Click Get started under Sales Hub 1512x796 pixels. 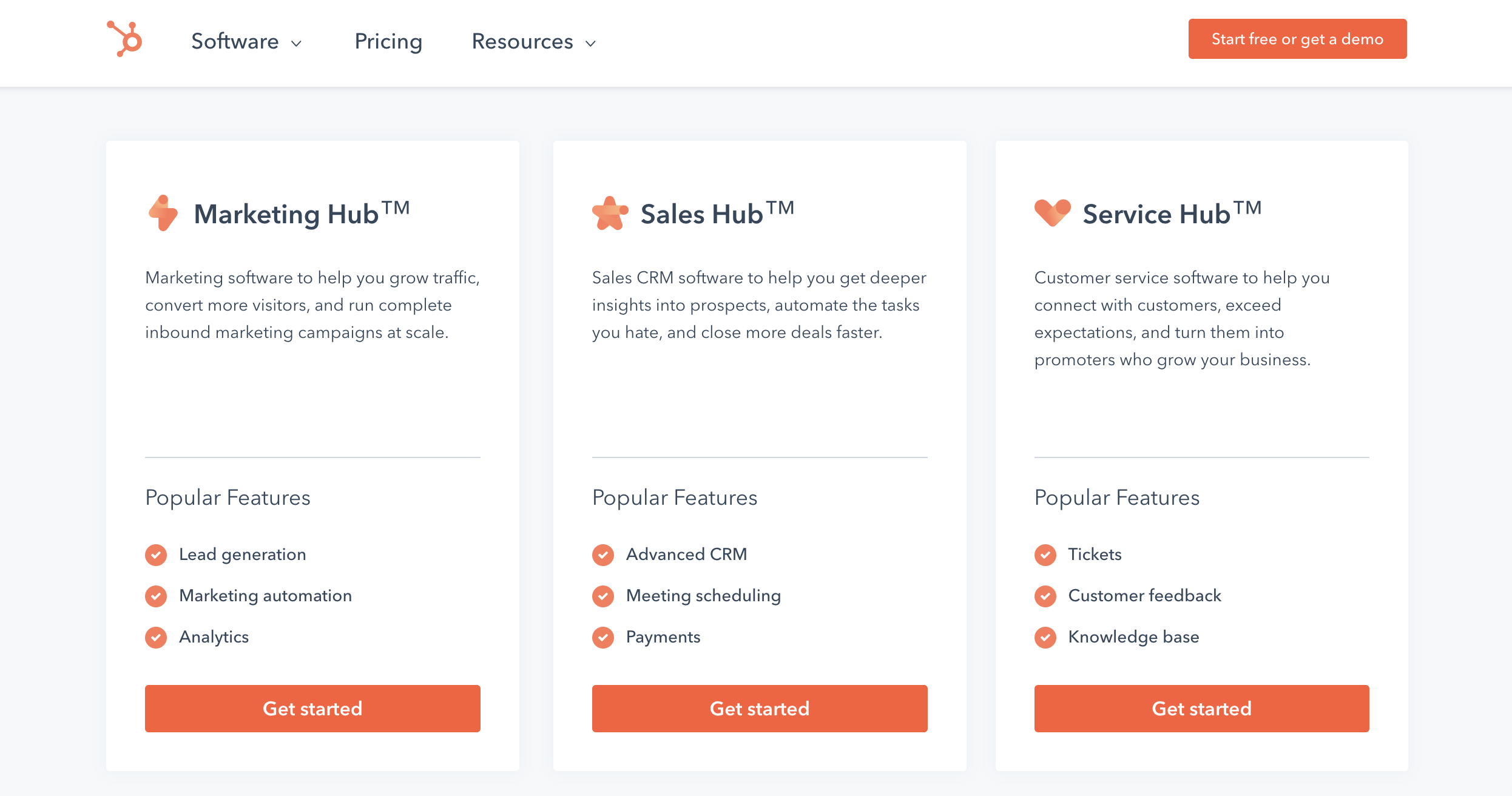(x=760, y=709)
